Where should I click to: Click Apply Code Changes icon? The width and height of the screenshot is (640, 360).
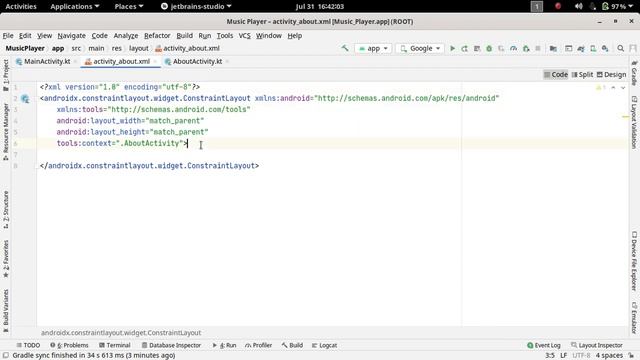[x=477, y=48]
